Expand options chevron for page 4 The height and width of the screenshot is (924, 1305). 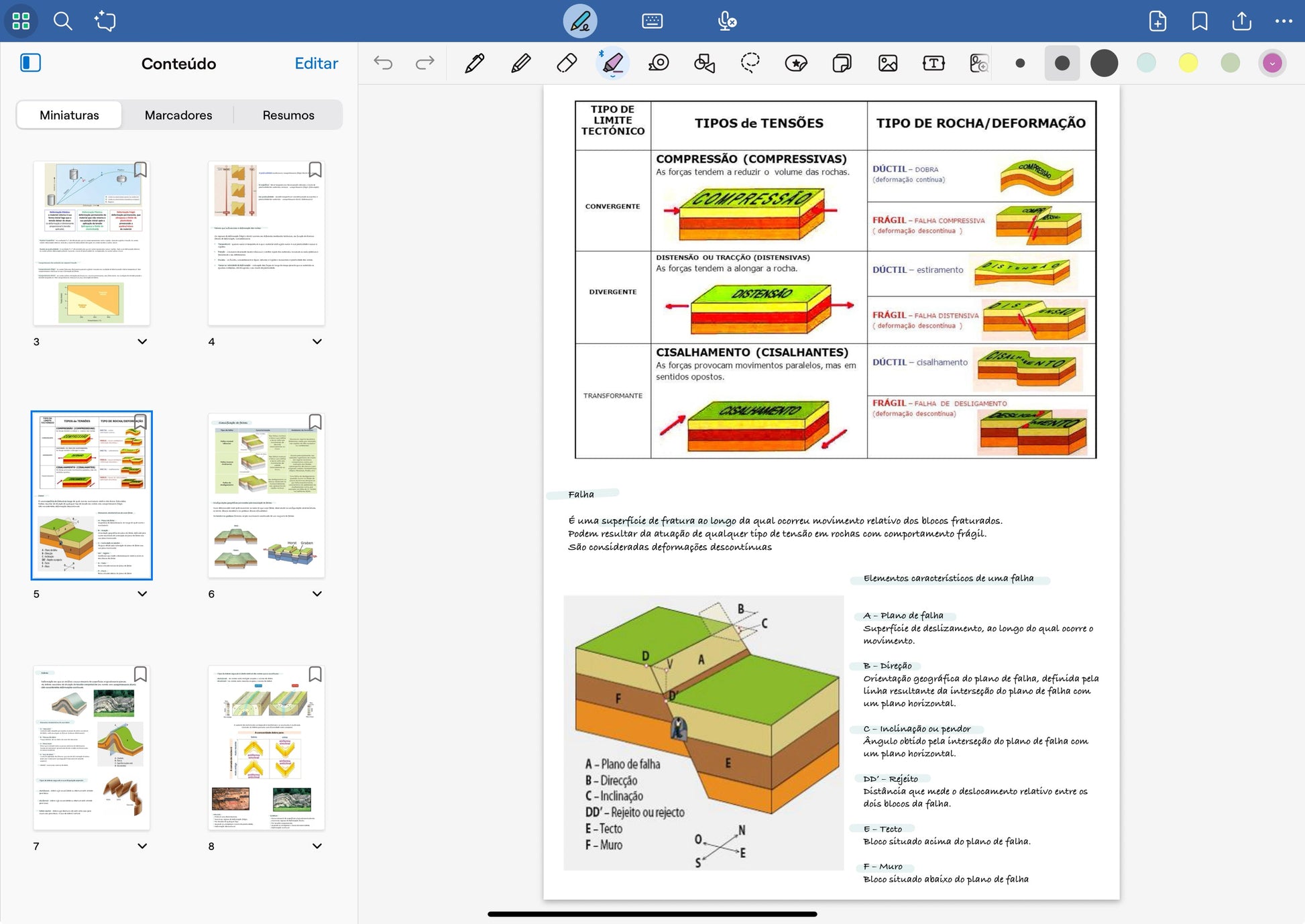click(x=317, y=341)
